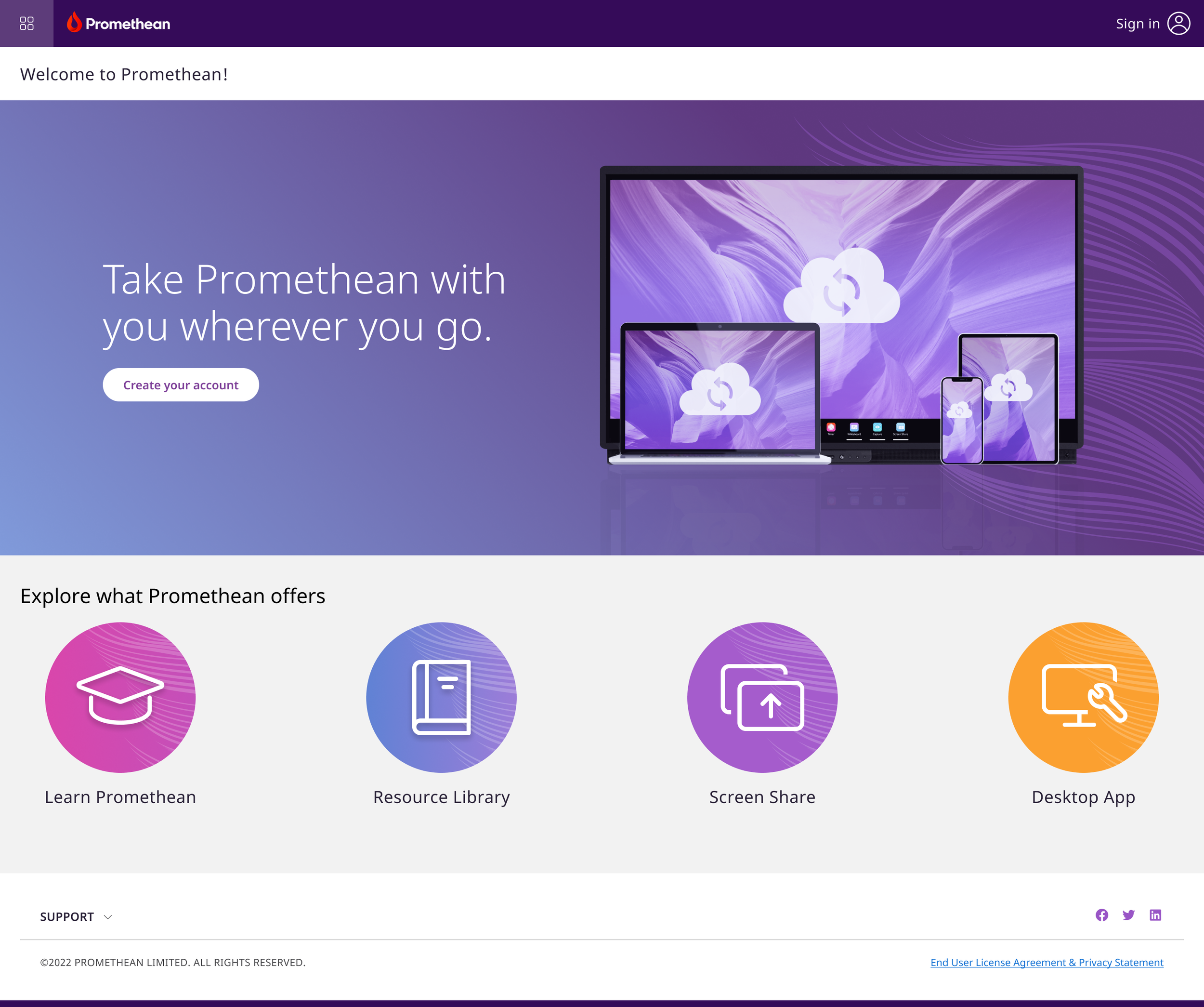Open the app grid launcher icon
The image size is (1204, 1007).
pos(26,24)
